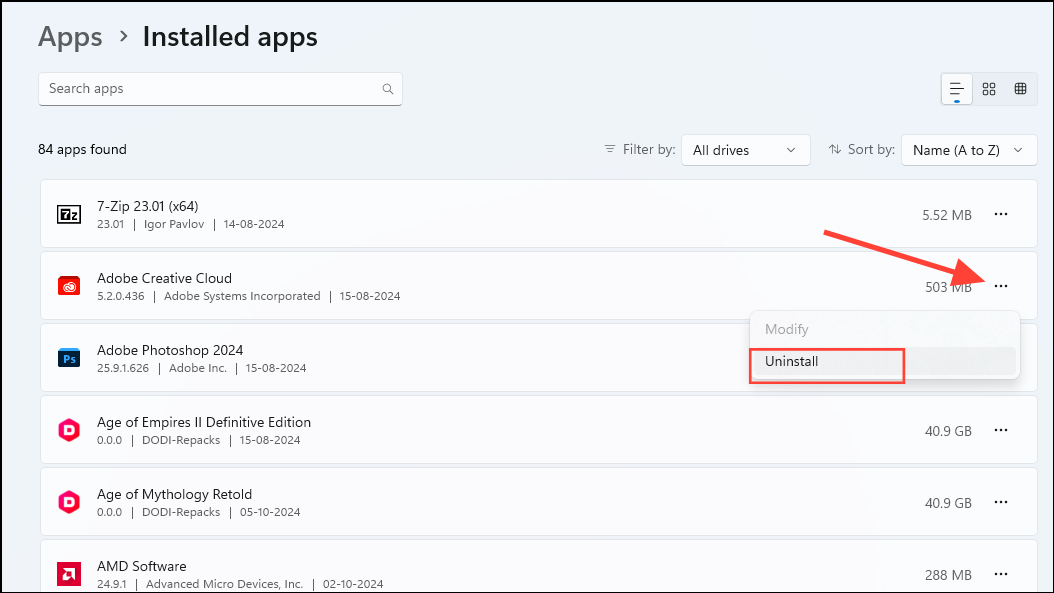Click the Adobe Creative Cloud name
Screen dimensions: 1054x593
pyautogui.click(x=164, y=278)
